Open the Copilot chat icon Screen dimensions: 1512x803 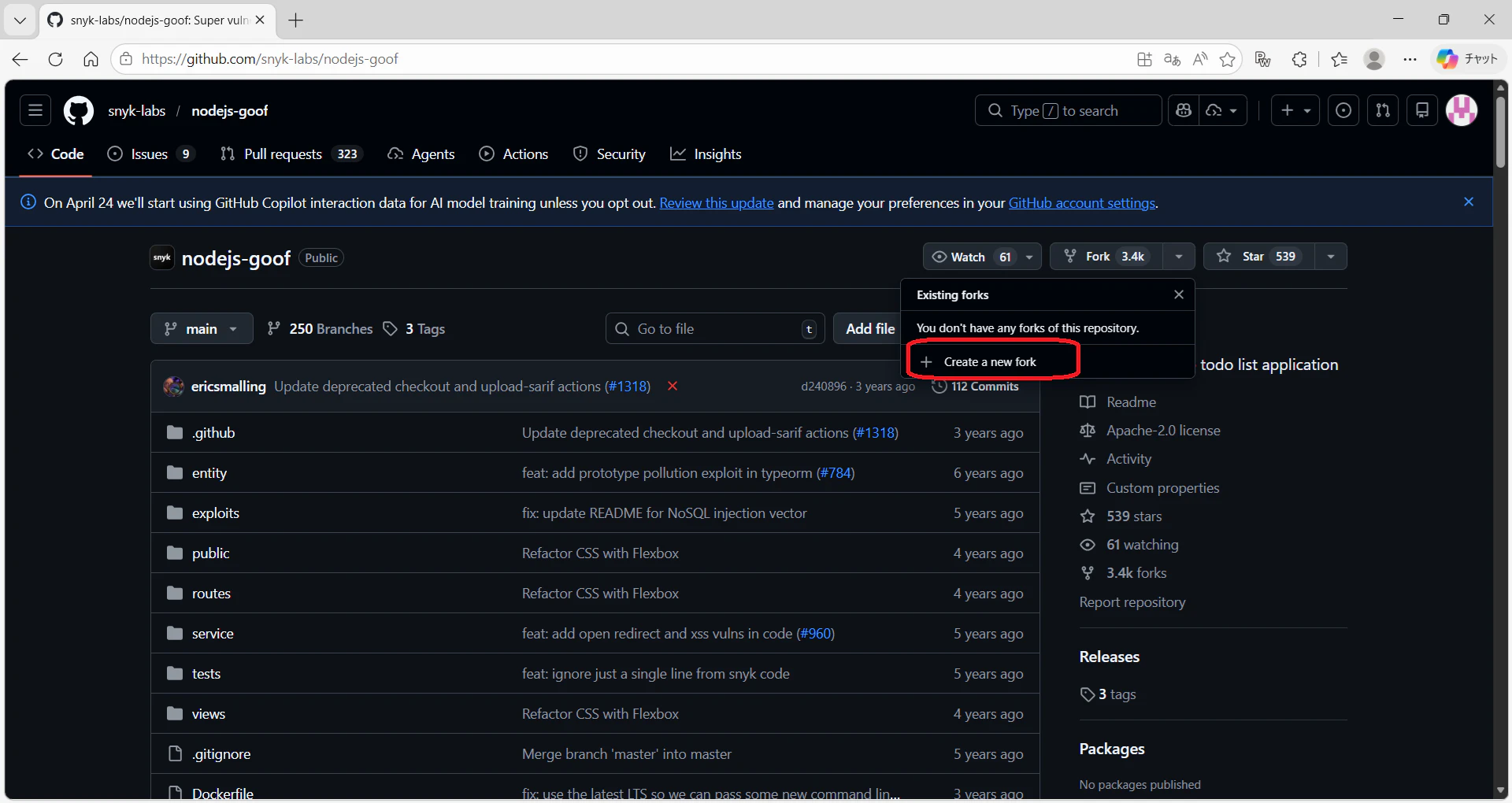(x=1183, y=111)
